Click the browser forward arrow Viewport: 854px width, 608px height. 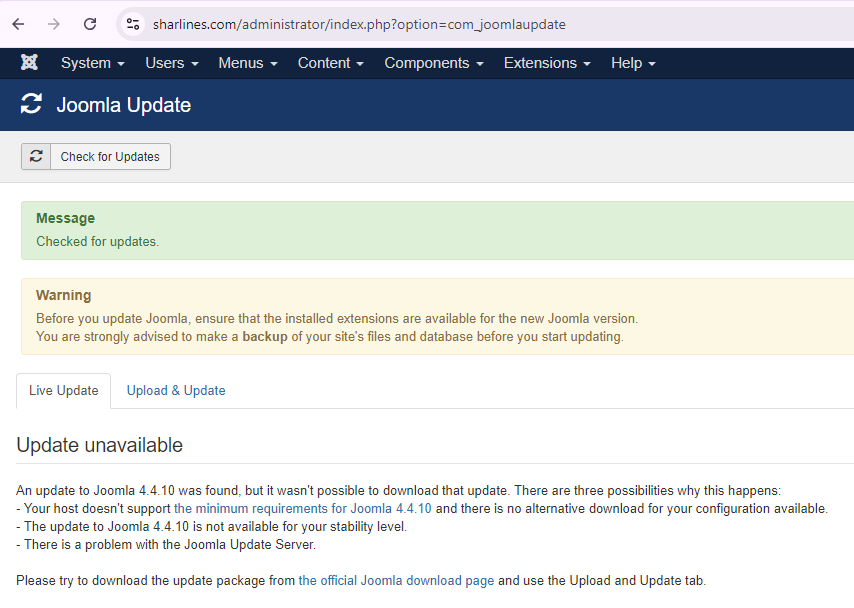(54, 24)
